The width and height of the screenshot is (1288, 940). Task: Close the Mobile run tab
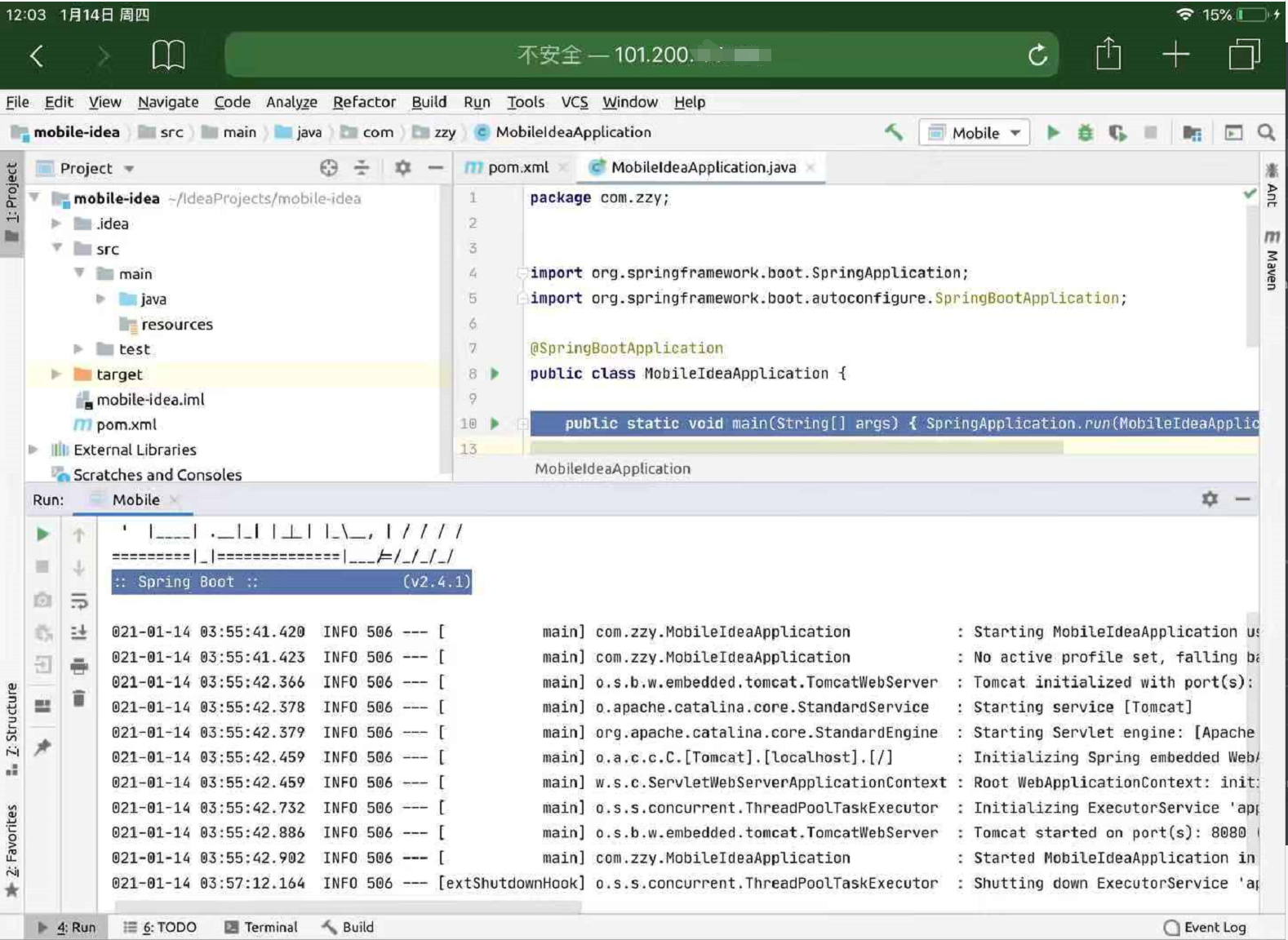[x=174, y=499]
